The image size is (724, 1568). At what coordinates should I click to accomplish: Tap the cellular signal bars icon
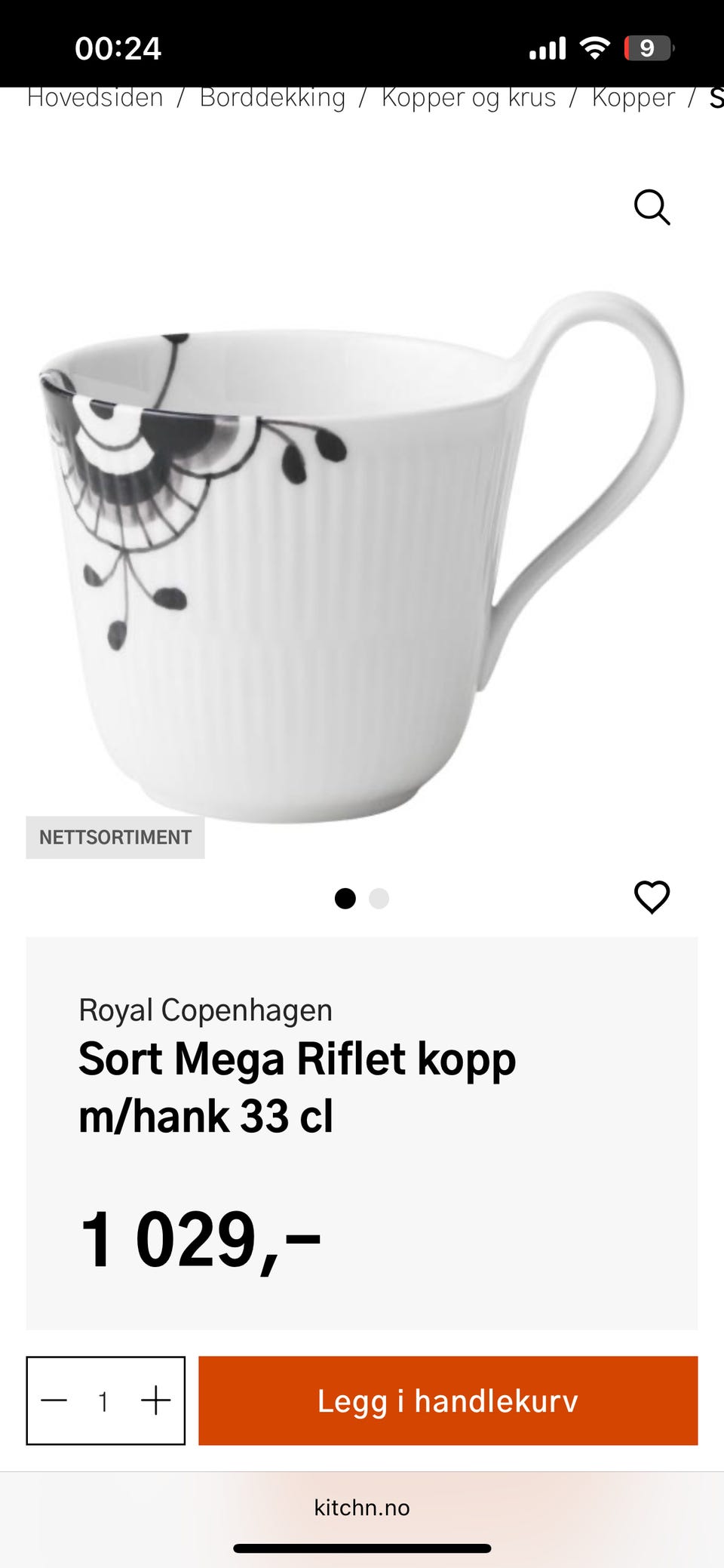[x=547, y=48]
